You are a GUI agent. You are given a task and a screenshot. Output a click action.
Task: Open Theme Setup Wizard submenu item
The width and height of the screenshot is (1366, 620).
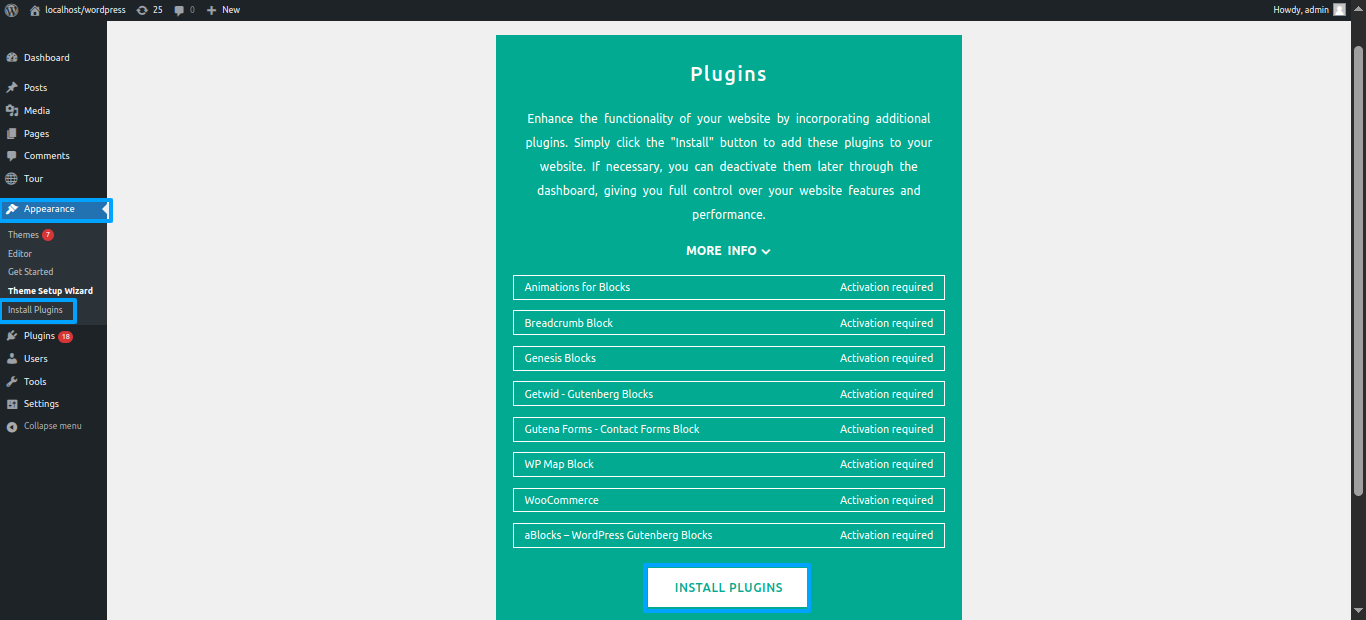[x=50, y=291]
